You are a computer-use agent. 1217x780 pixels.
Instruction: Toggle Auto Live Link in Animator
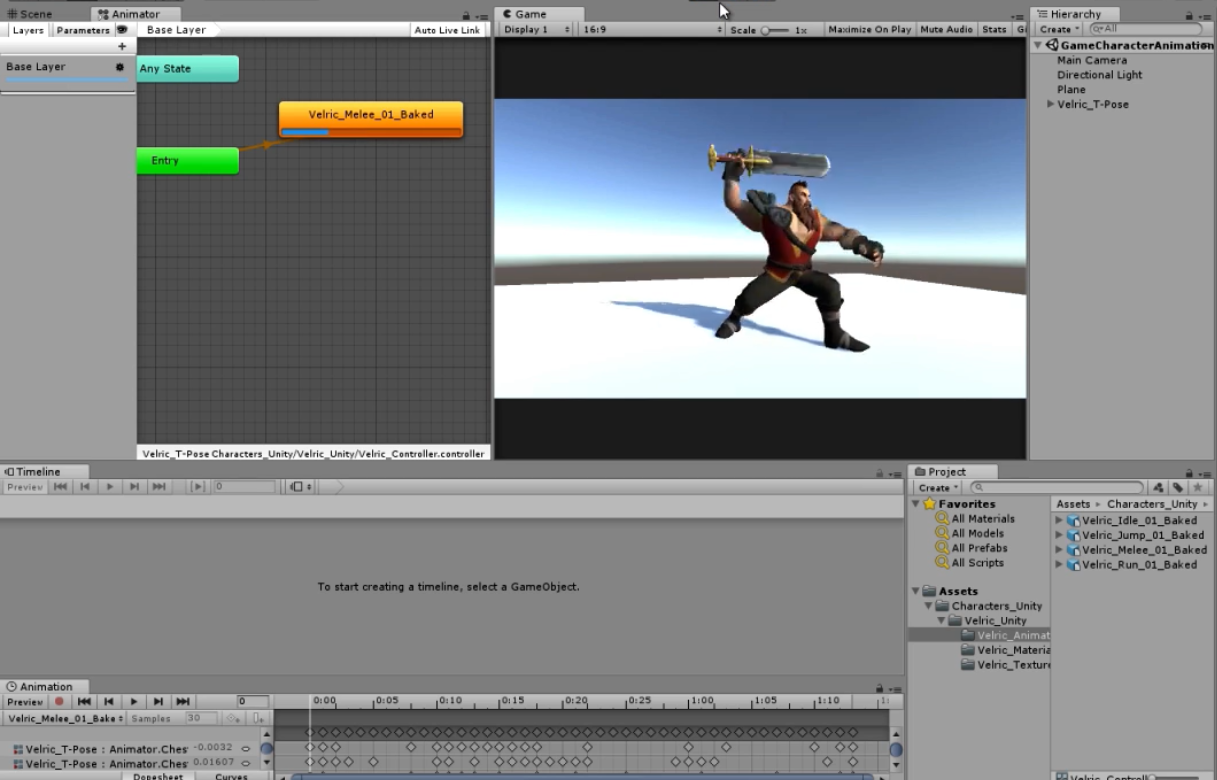[x=447, y=30]
